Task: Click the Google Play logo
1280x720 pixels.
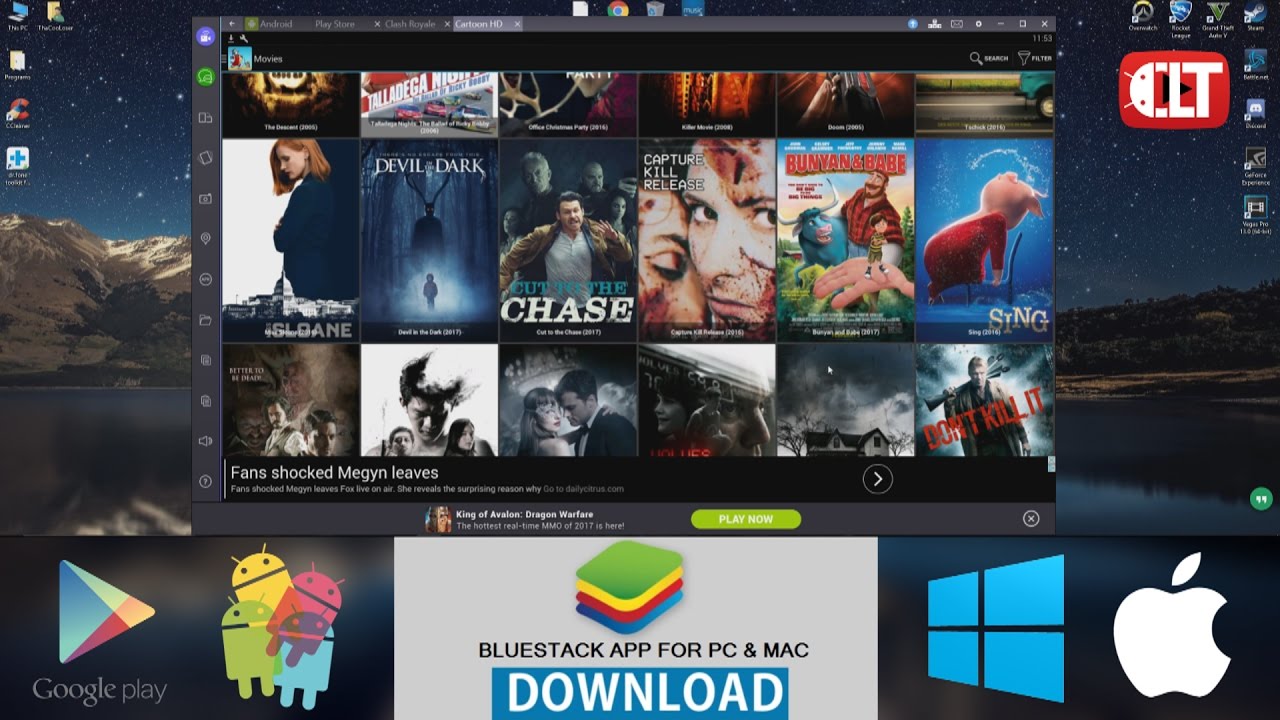Action: [100, 631]
